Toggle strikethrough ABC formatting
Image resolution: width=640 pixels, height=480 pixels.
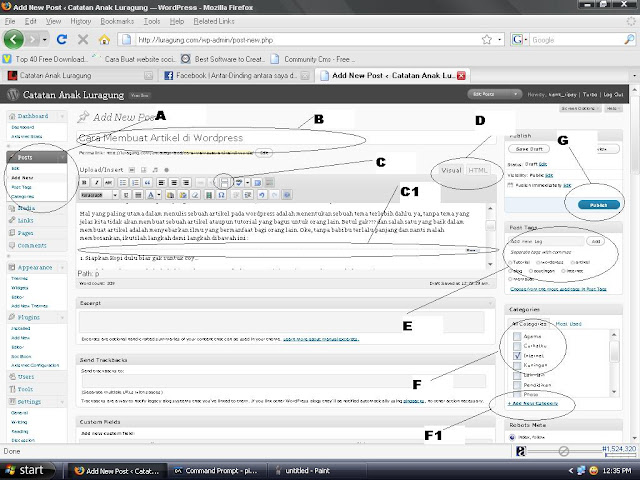click(x=108, y=182)
